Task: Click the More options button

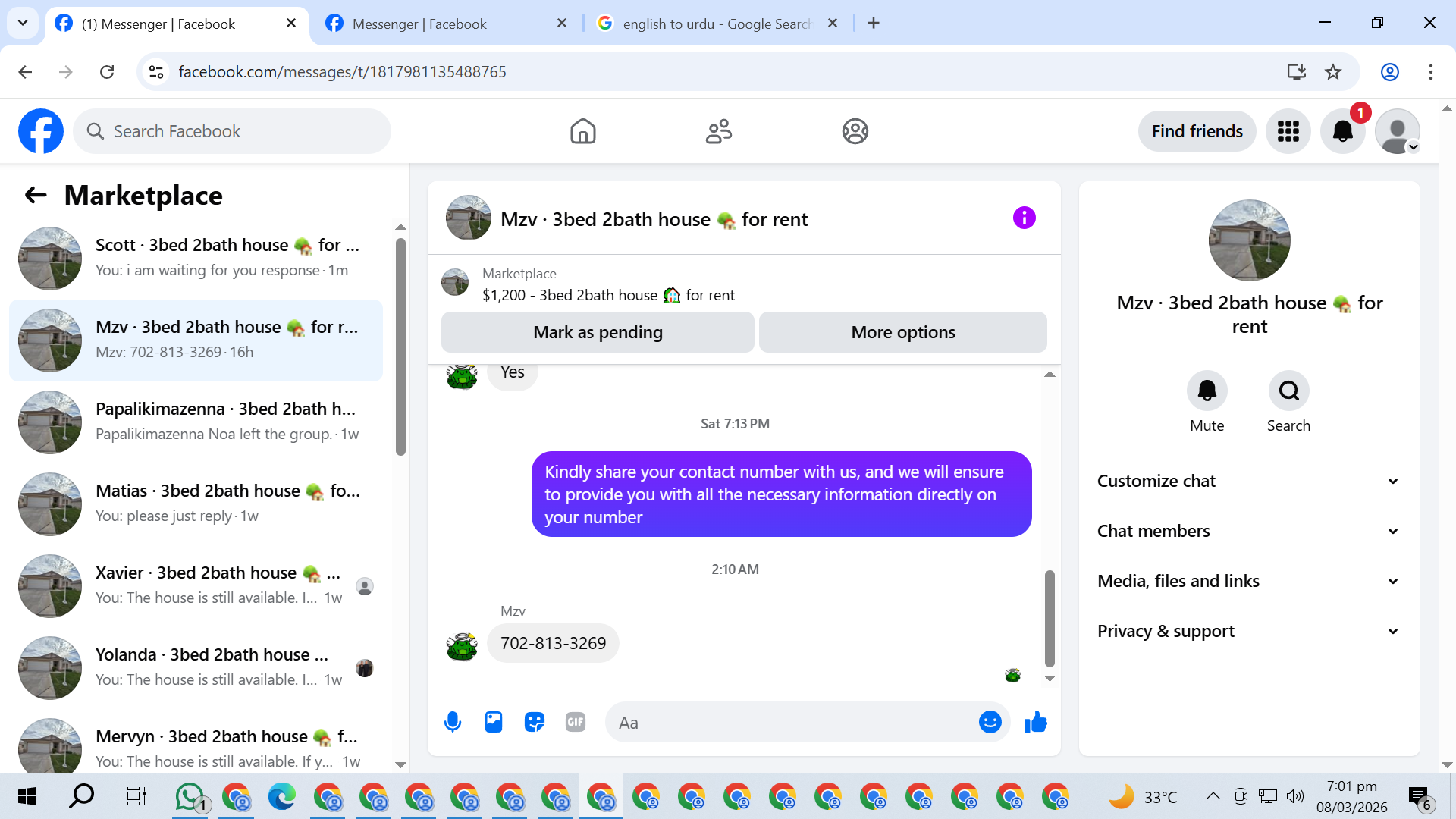Action: click(x=902, y=332)
